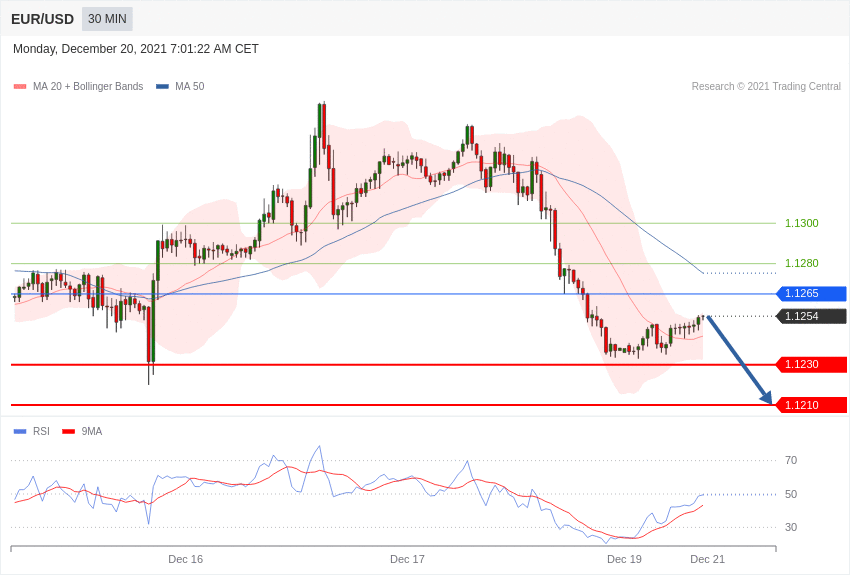This screenshot has height=576, width=850.
Task: Click the RSI 30 level label
Action: click(x=791, y=527)
